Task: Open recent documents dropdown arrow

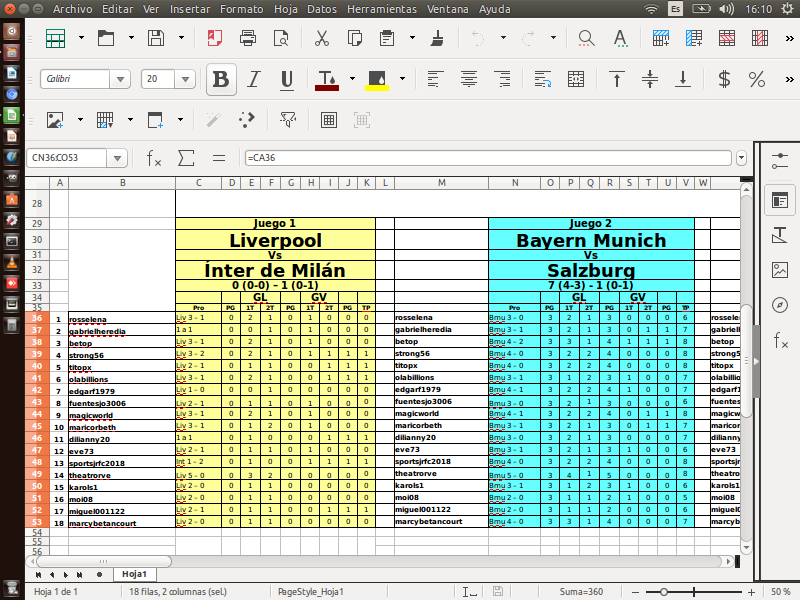Action: pos(131,38)
